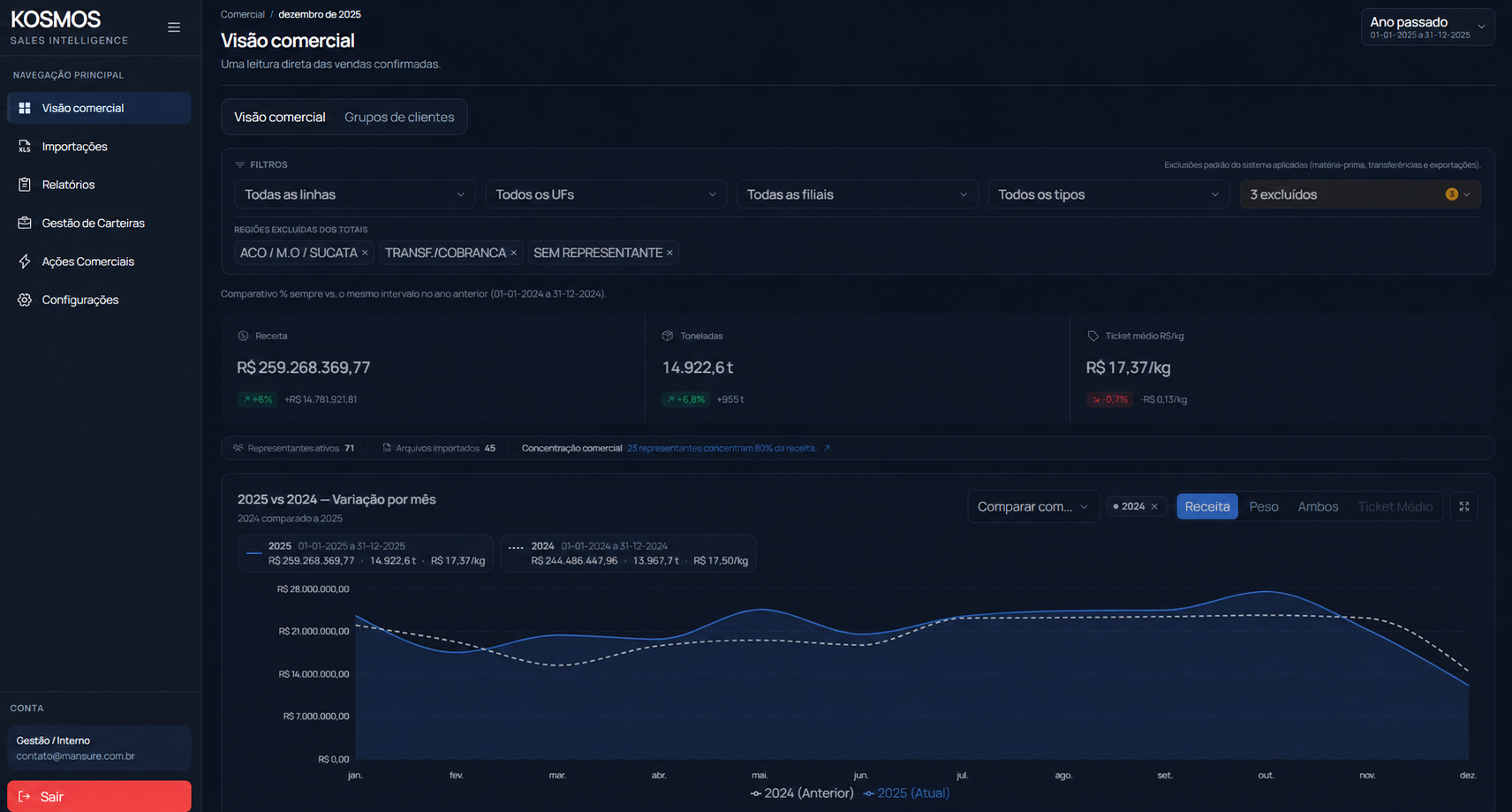Remove the TRANSF./COBRANCA exclusion tag

pyautogui.click(x=513, y=253)
